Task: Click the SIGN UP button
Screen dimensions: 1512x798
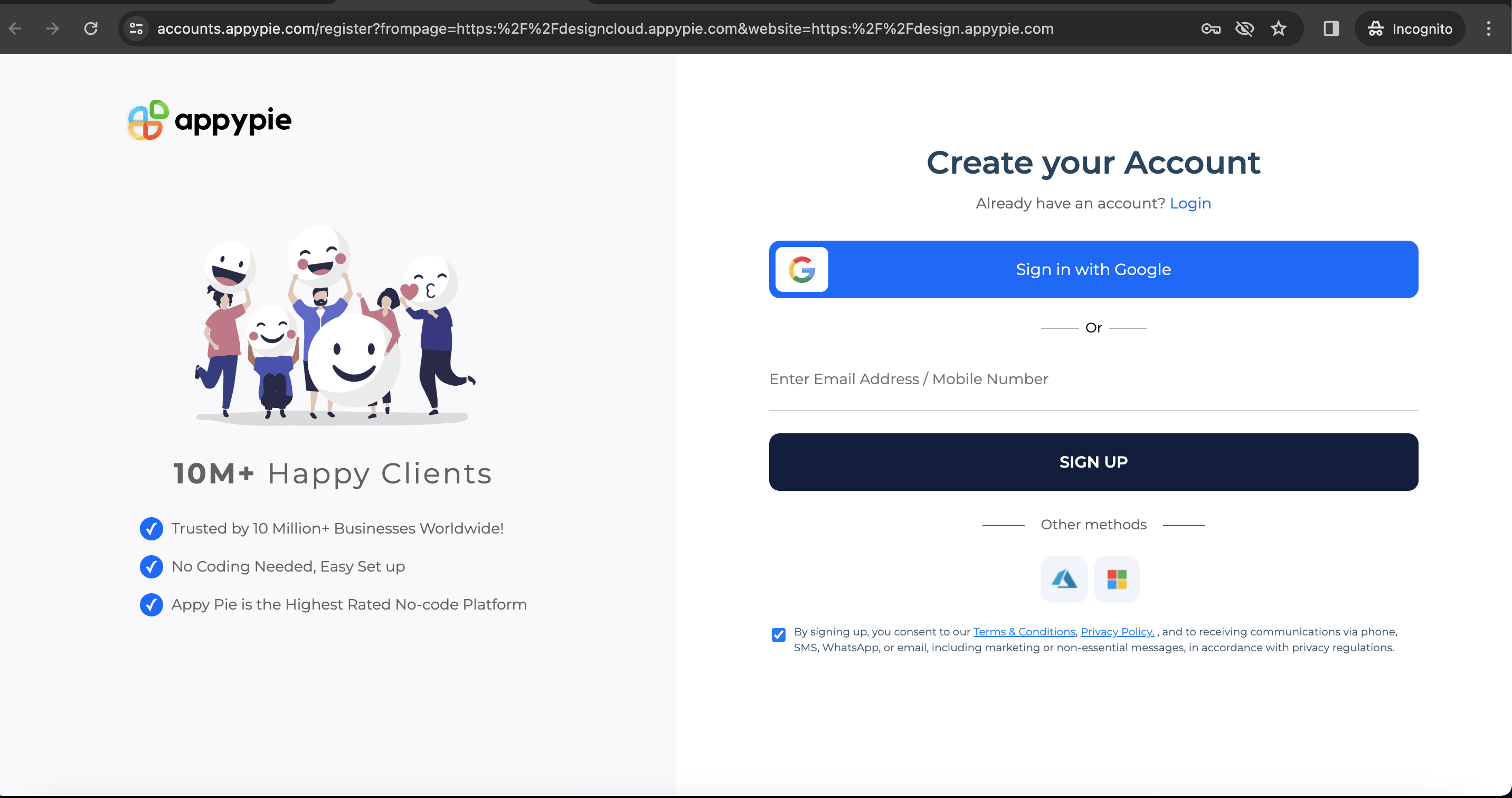Action: pyautogui.click(x=1093, y=462)
